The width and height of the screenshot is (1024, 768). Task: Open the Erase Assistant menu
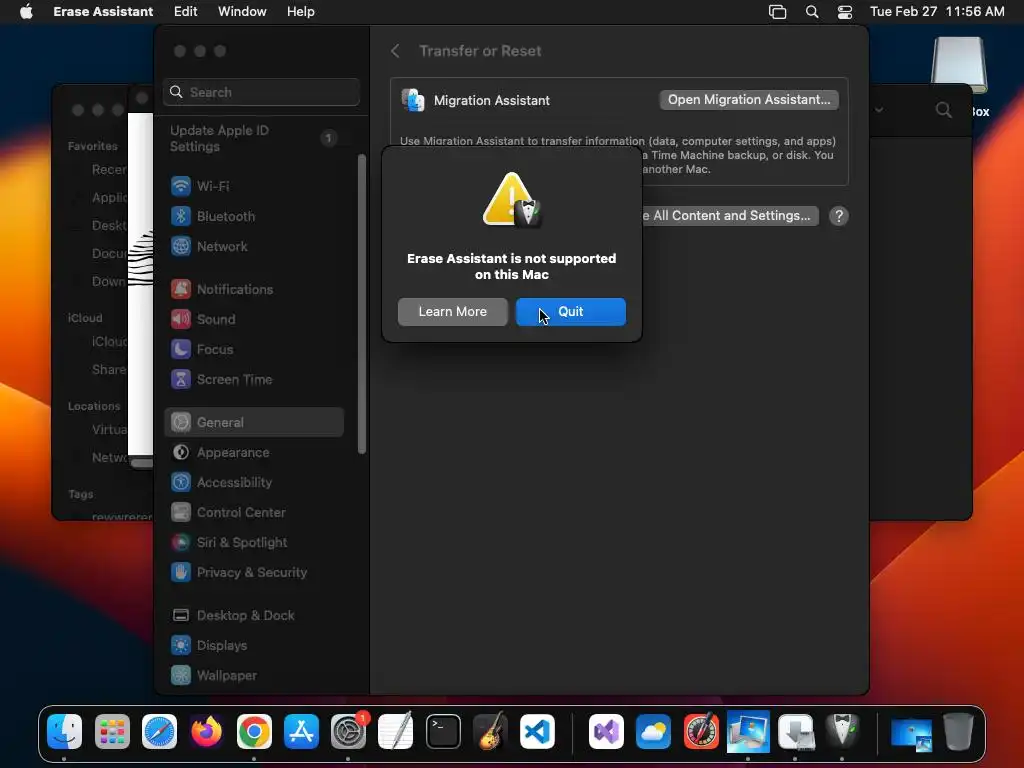[x=103, y=12]
